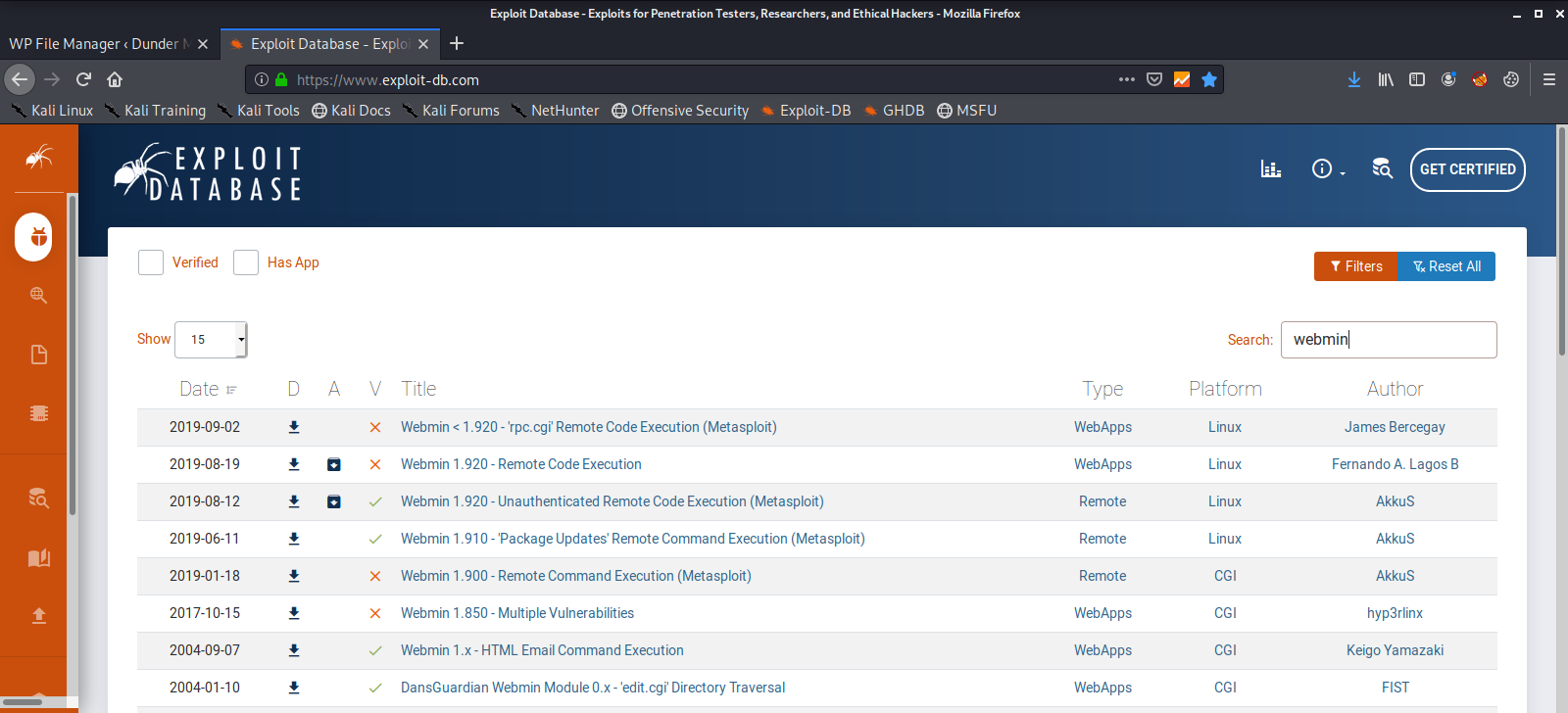Image resolution: width=1568 pixels, height=713 pixels.
Task: Click the site security padlock icon
Action: click(281, 79)
